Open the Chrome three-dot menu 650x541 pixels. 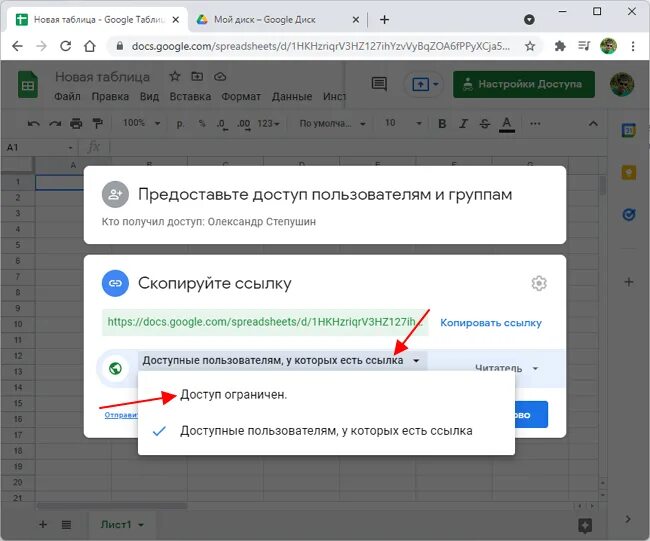633,46
